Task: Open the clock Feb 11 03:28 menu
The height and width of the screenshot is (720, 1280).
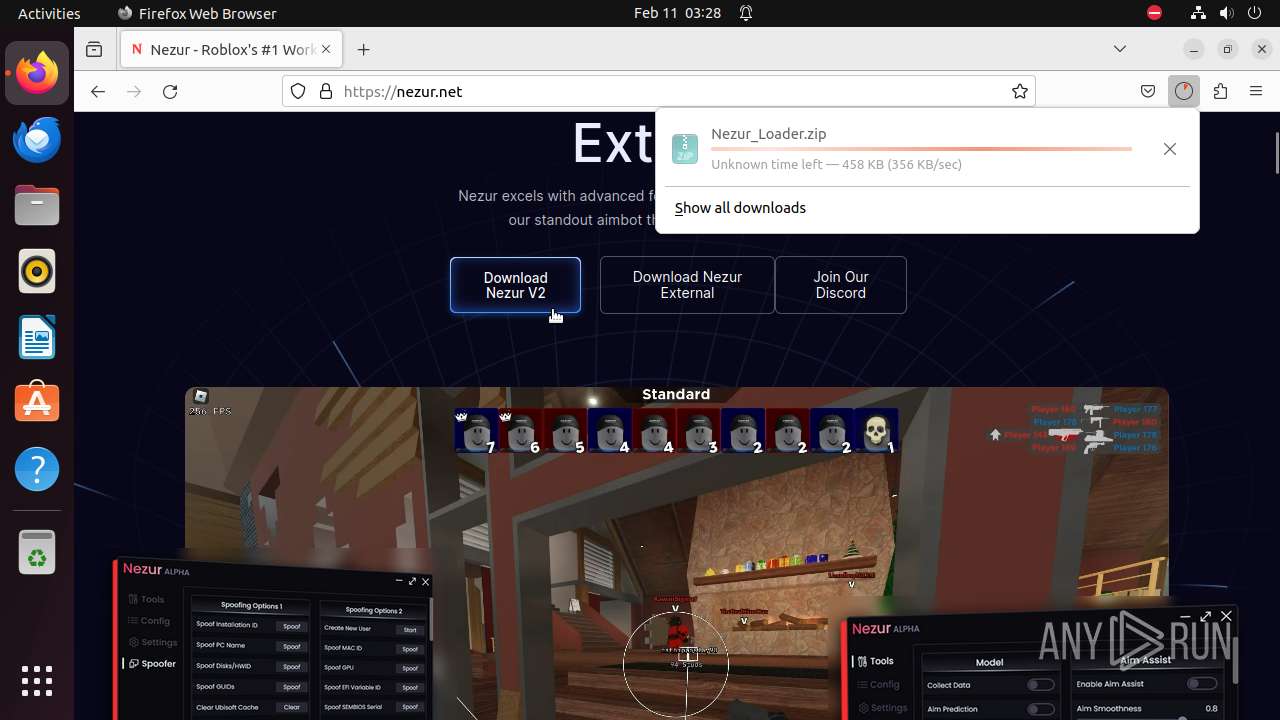Action: 677,13
